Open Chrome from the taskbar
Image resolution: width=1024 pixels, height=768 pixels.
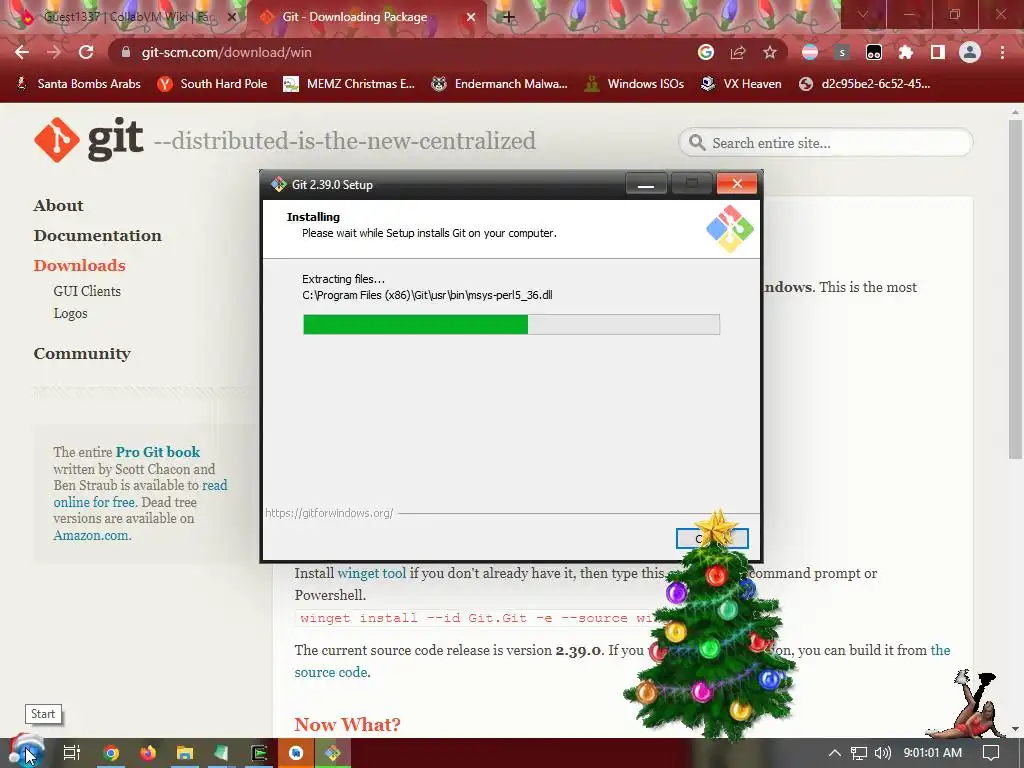pyautogui.click(x=111, y=753)
